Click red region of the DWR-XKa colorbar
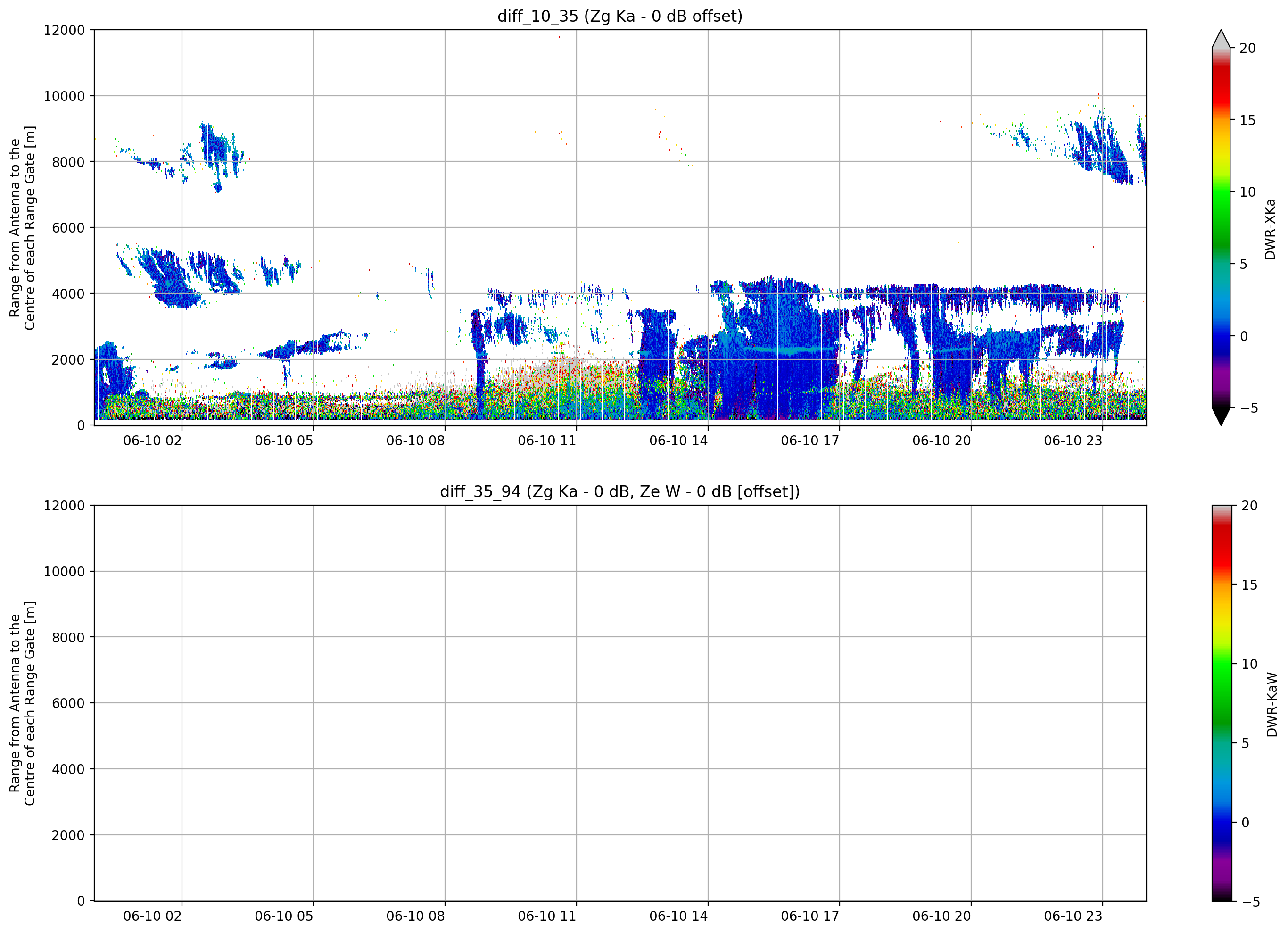 point(1221,91)
